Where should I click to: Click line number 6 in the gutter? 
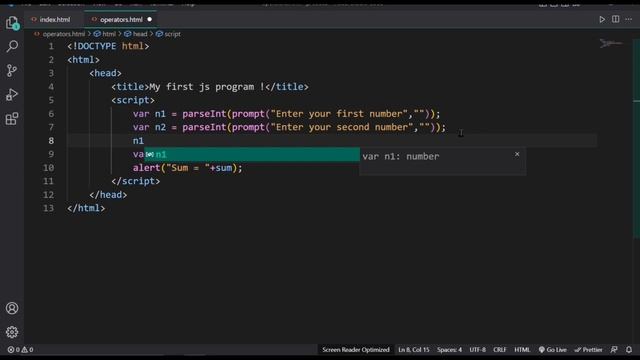tap(51, 114)
